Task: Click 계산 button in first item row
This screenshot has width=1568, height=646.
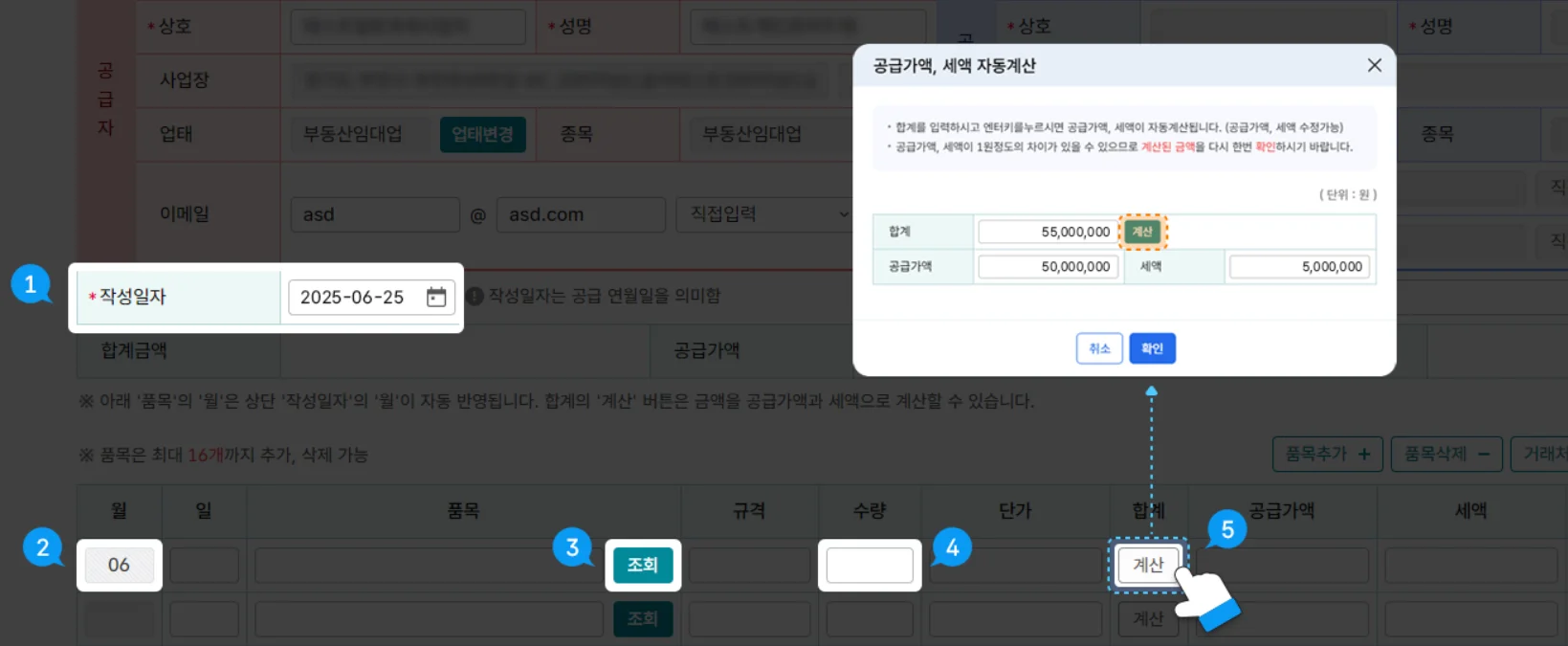Action: click(x=1148, y=566)
